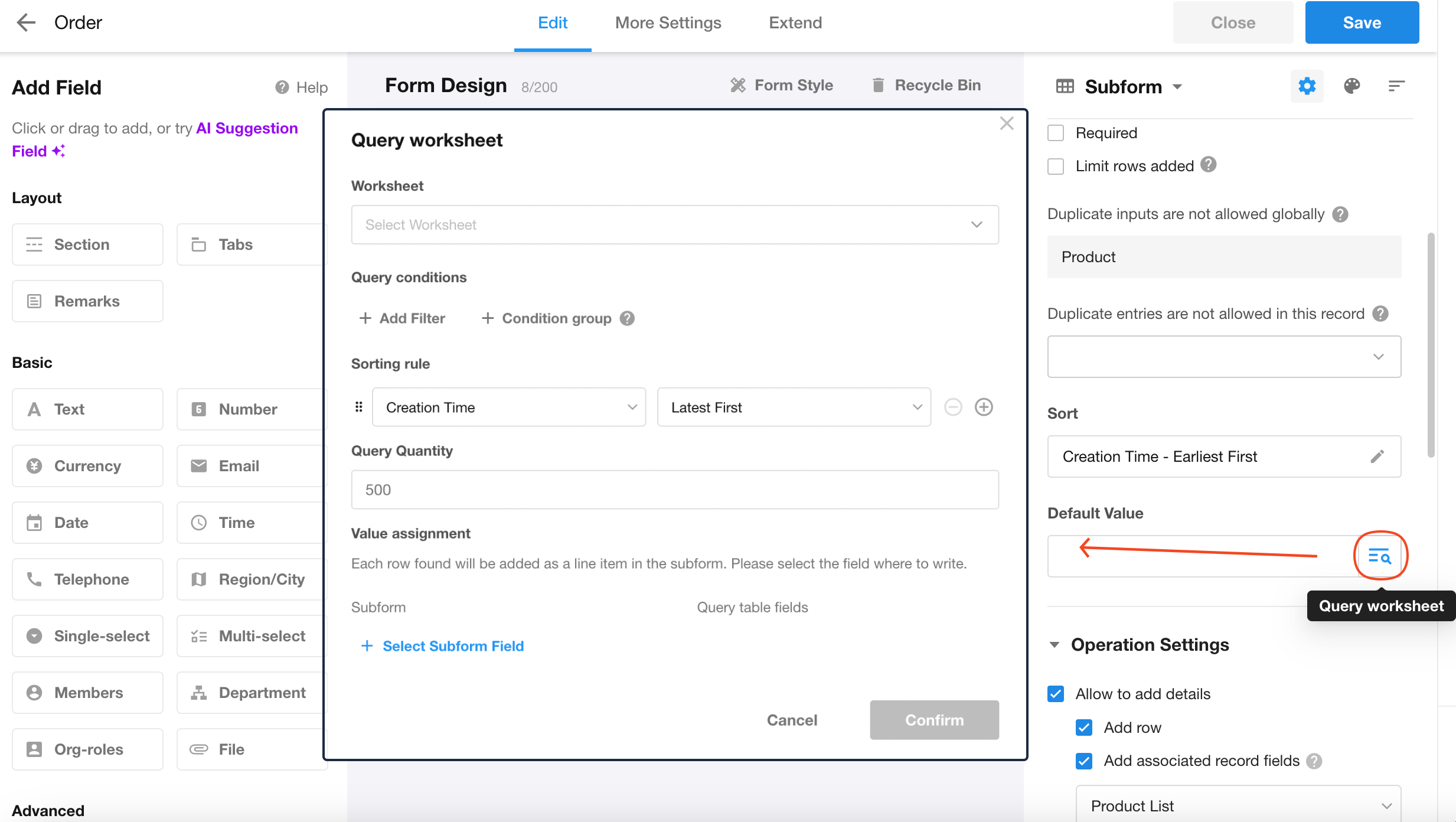1456x822 pixels.
Task: Enable the Required checkbox
Action: tap(1056, 133)
